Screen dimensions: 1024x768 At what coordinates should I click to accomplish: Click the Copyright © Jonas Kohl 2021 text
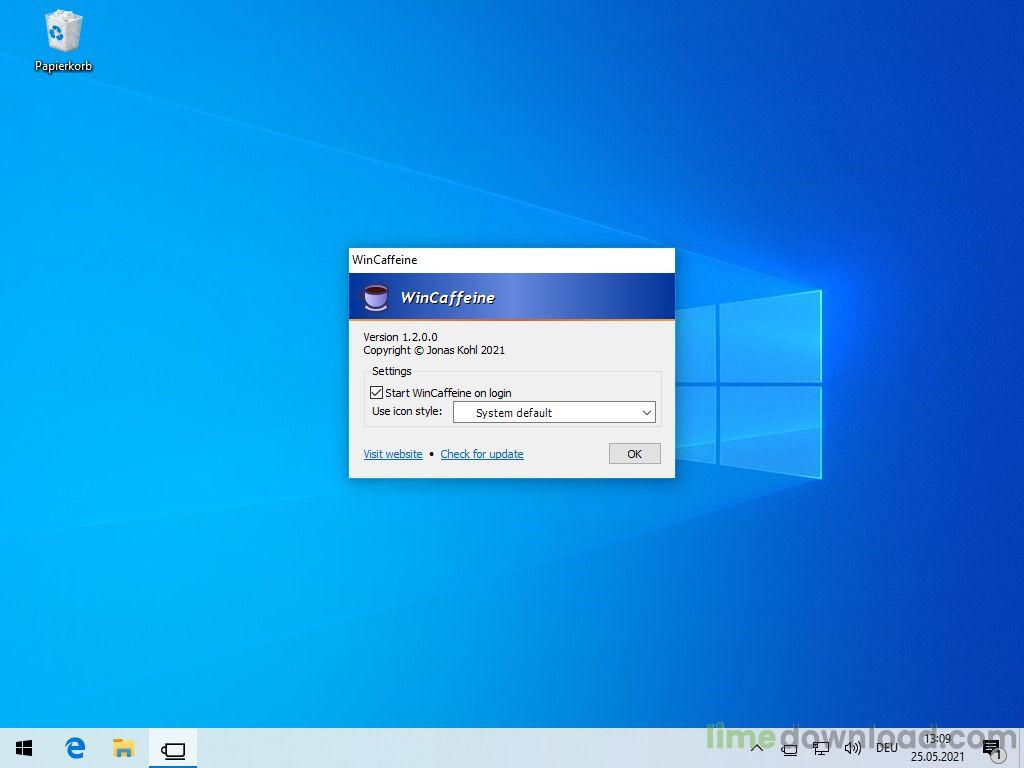434,350
